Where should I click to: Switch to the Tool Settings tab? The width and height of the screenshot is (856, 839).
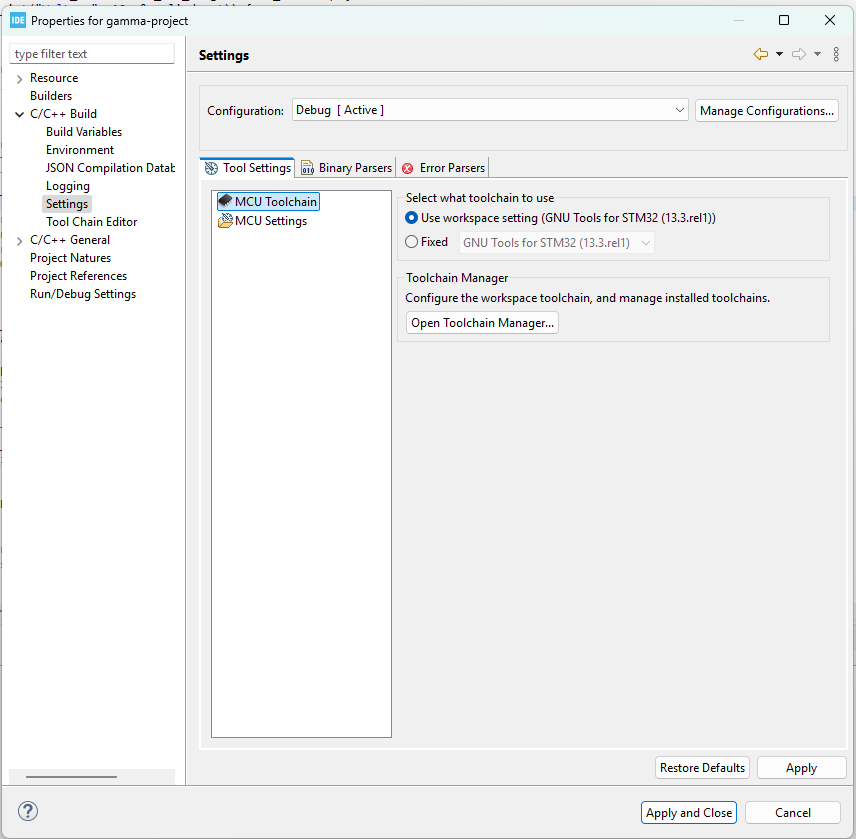point(248,168)
